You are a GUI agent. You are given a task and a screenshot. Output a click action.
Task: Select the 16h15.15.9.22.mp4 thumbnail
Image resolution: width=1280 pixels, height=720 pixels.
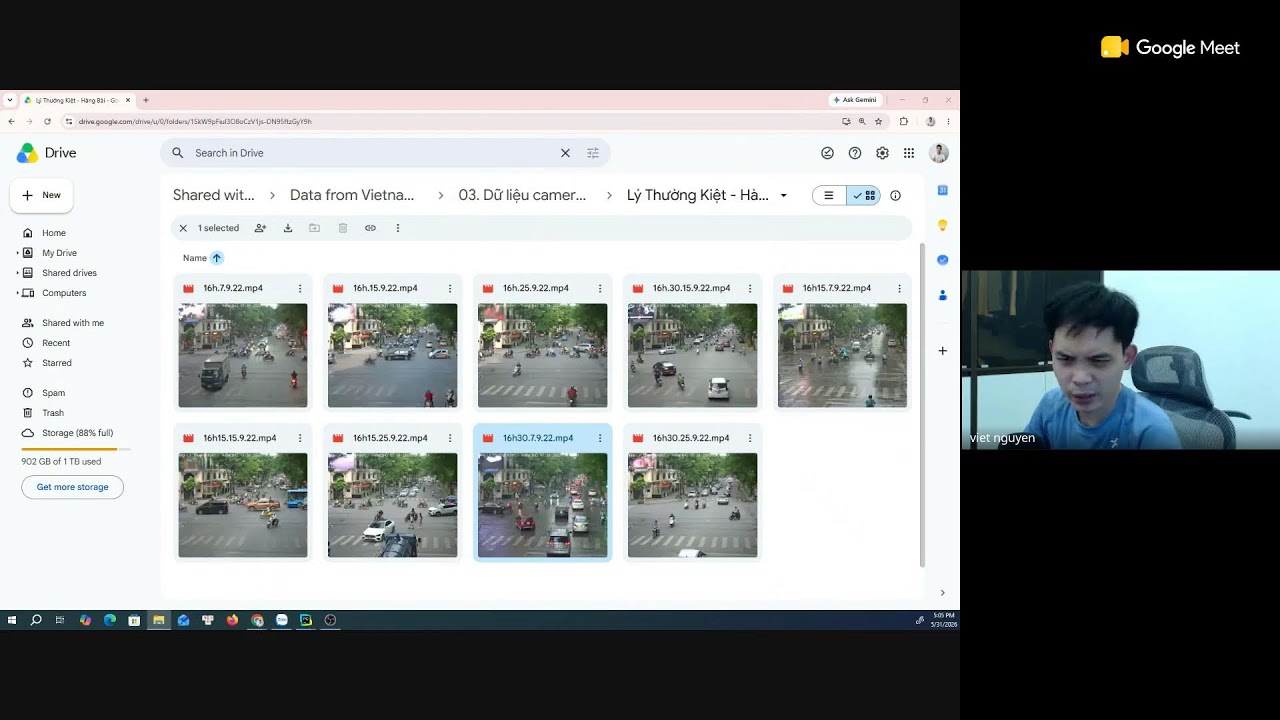pos(243,505)
